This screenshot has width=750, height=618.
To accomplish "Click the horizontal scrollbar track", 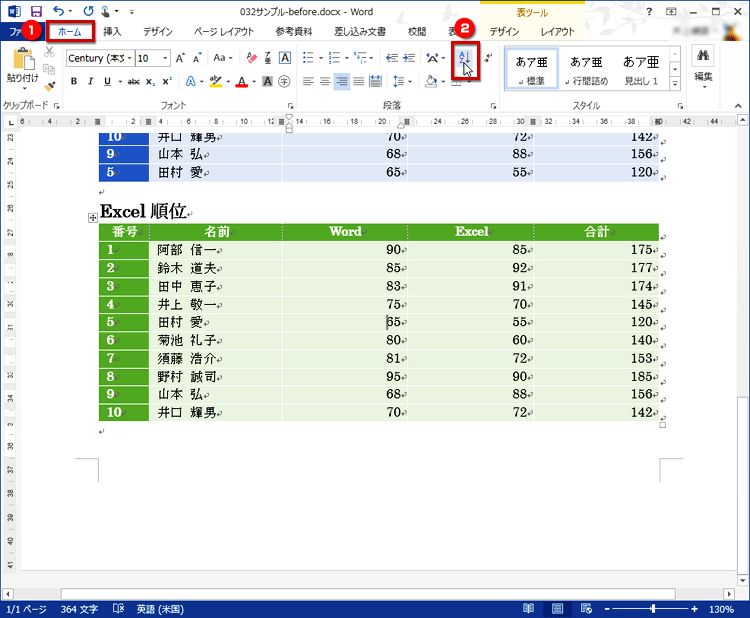I will click(368, 594).
